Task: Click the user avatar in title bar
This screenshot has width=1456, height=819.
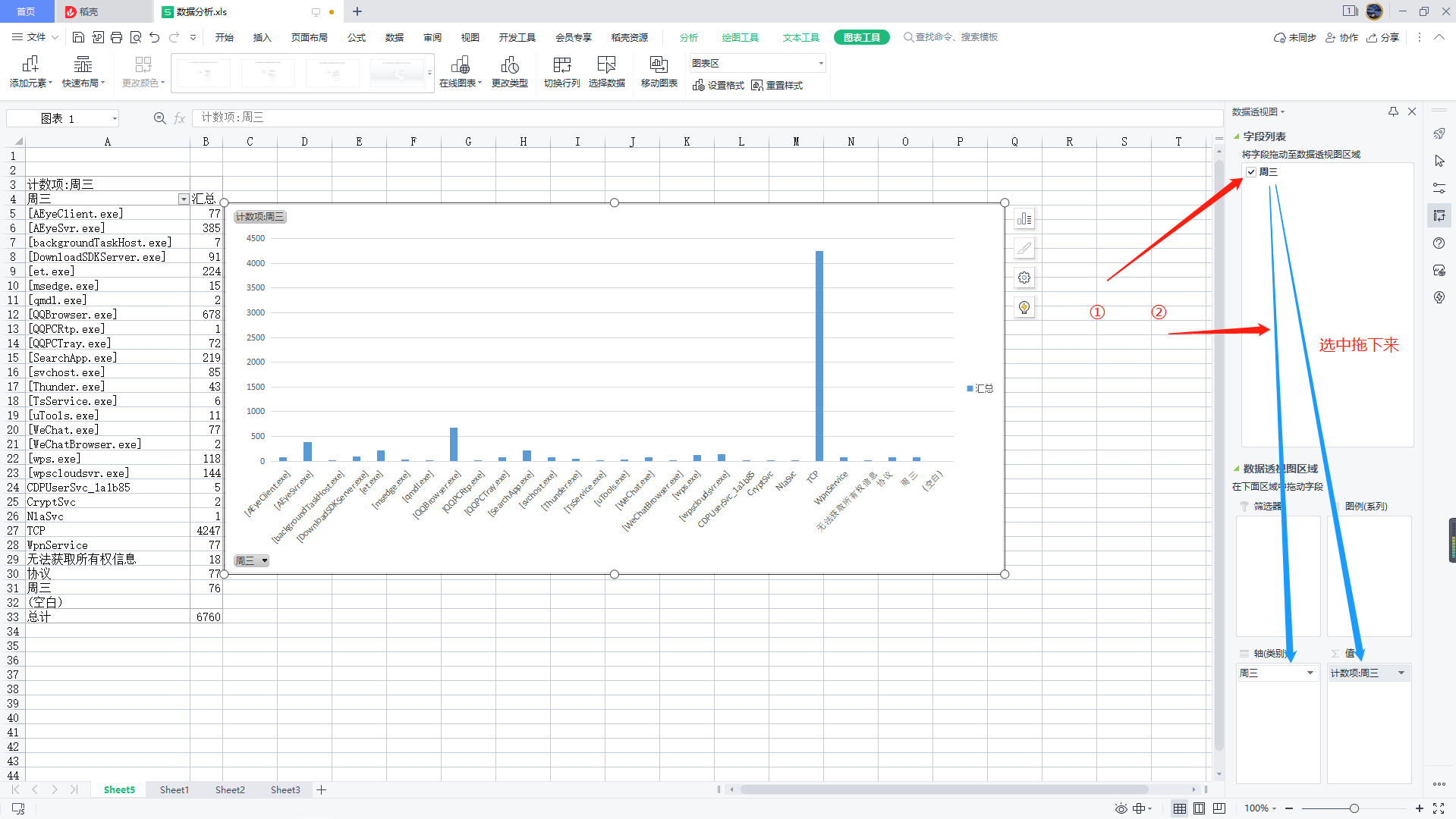Action: click(x=1374, y=11)
